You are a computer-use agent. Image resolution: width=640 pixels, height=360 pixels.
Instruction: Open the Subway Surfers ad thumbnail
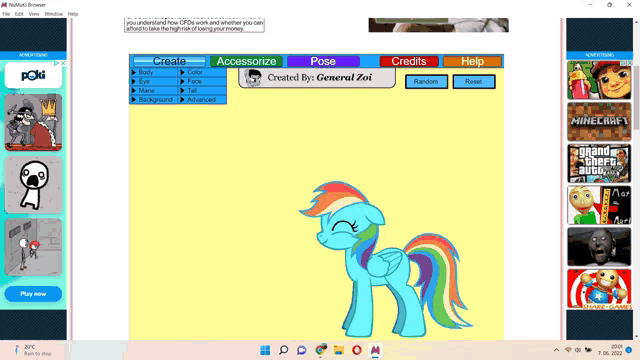599,80
